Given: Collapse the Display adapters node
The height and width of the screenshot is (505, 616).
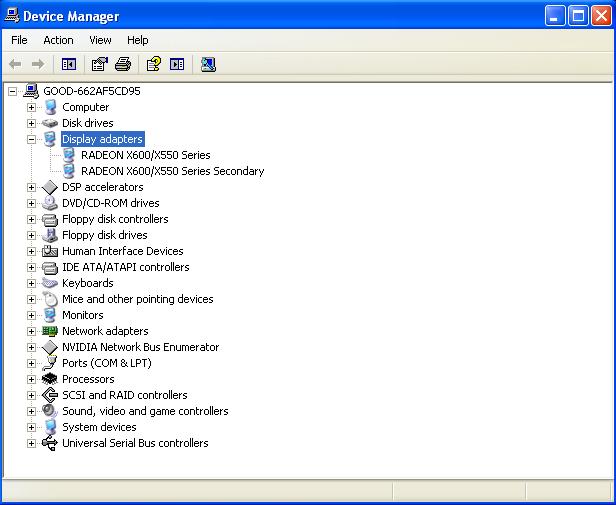Looking at the screenshot, I should 31,140.
